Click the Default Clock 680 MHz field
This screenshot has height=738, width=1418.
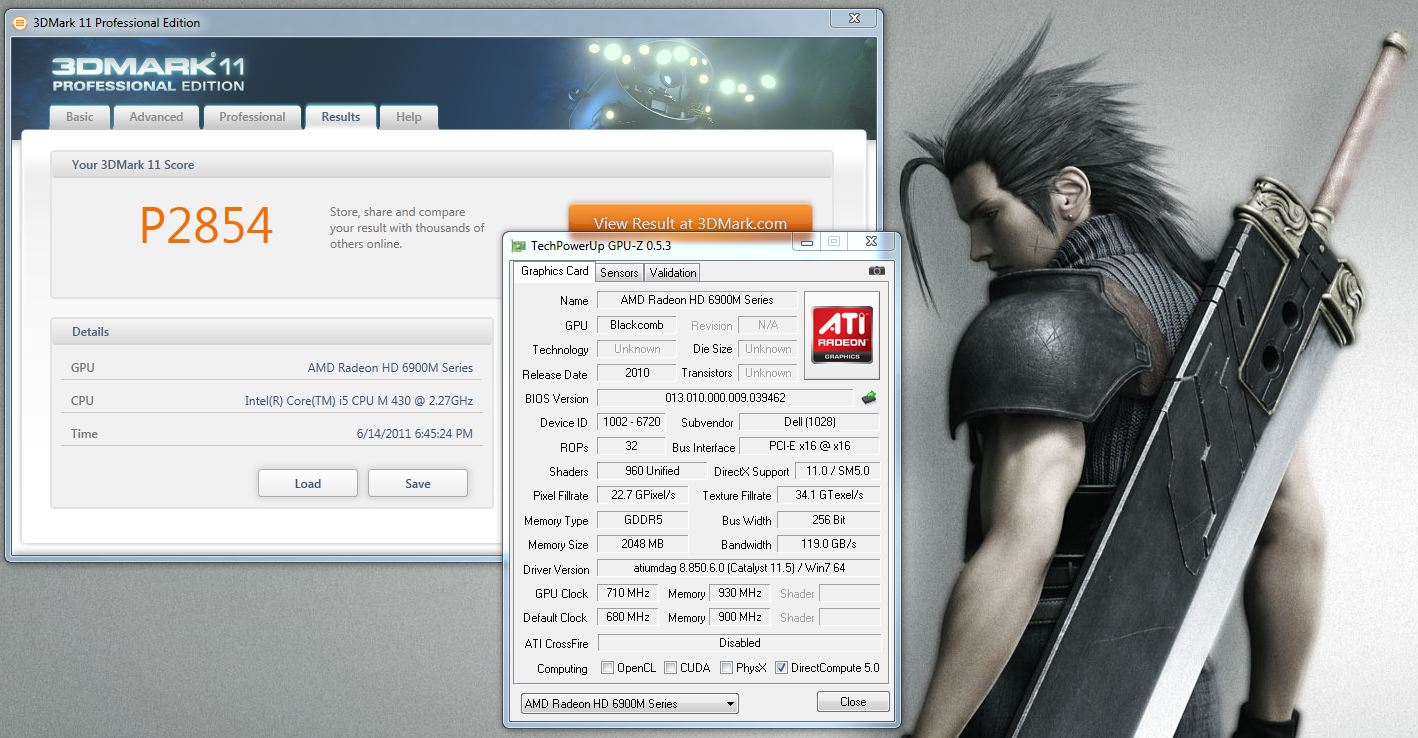627,617
